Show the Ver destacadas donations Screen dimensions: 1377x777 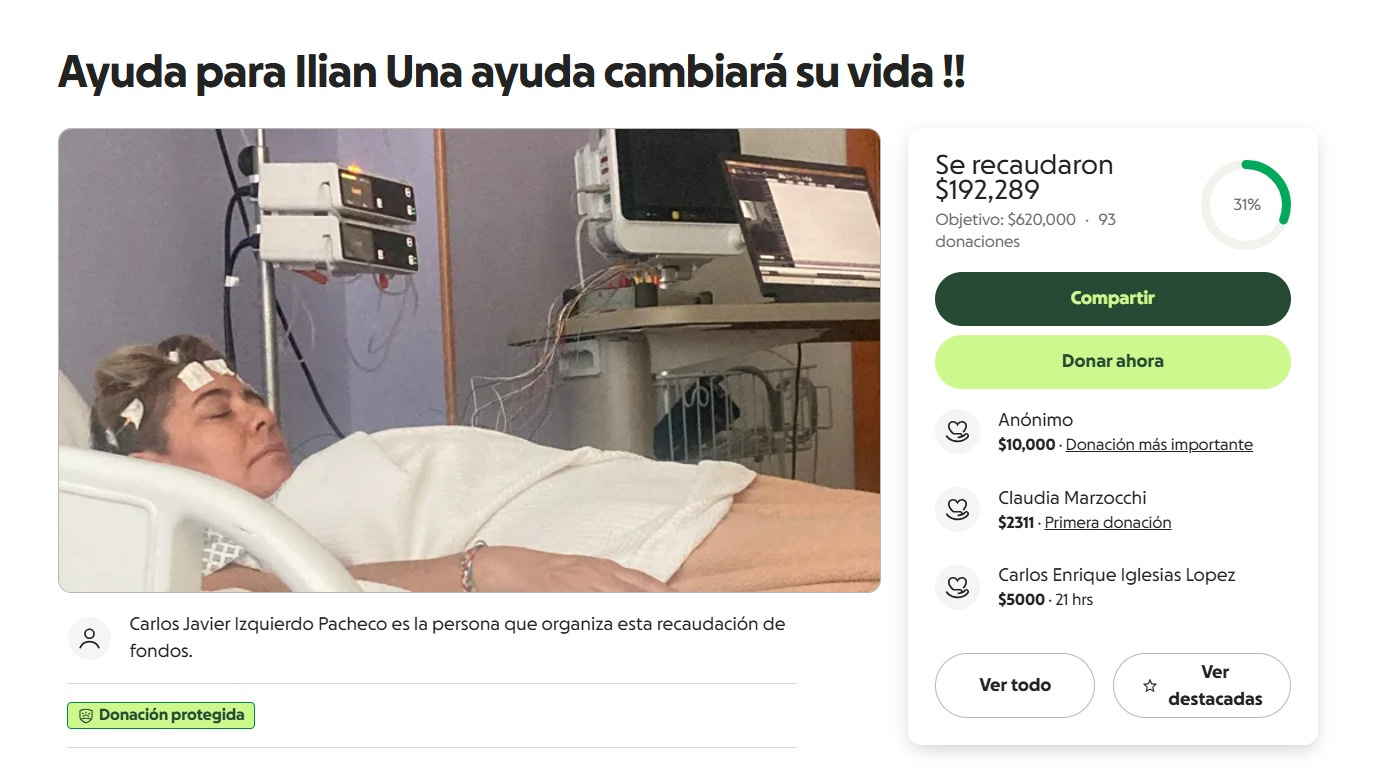[1202, 686]
